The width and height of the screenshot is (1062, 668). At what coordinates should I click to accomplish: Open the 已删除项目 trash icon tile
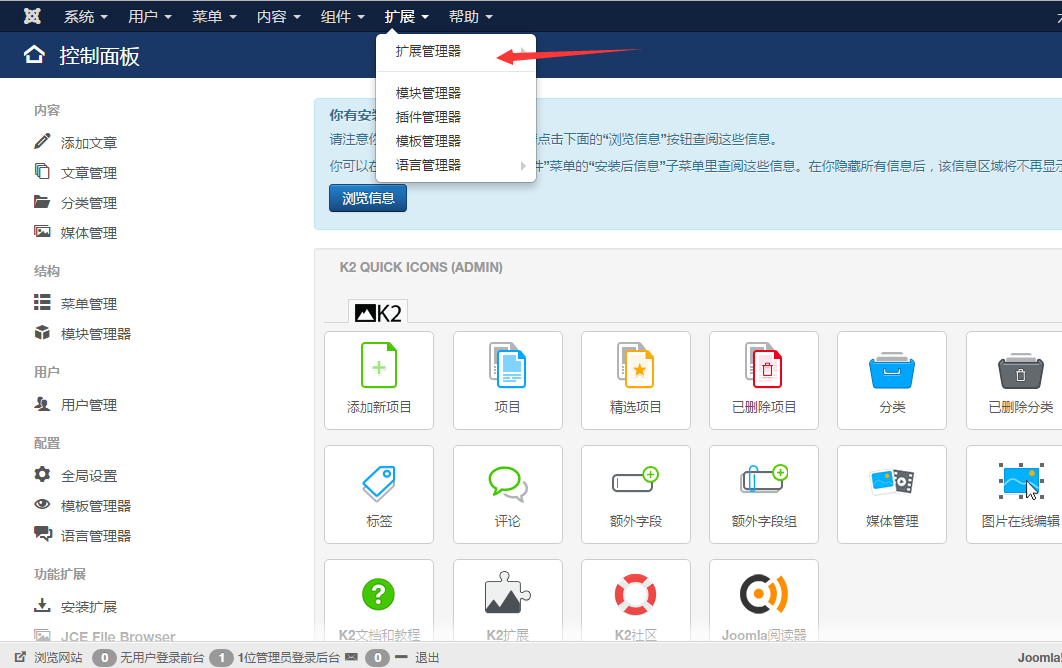[763, 379]
